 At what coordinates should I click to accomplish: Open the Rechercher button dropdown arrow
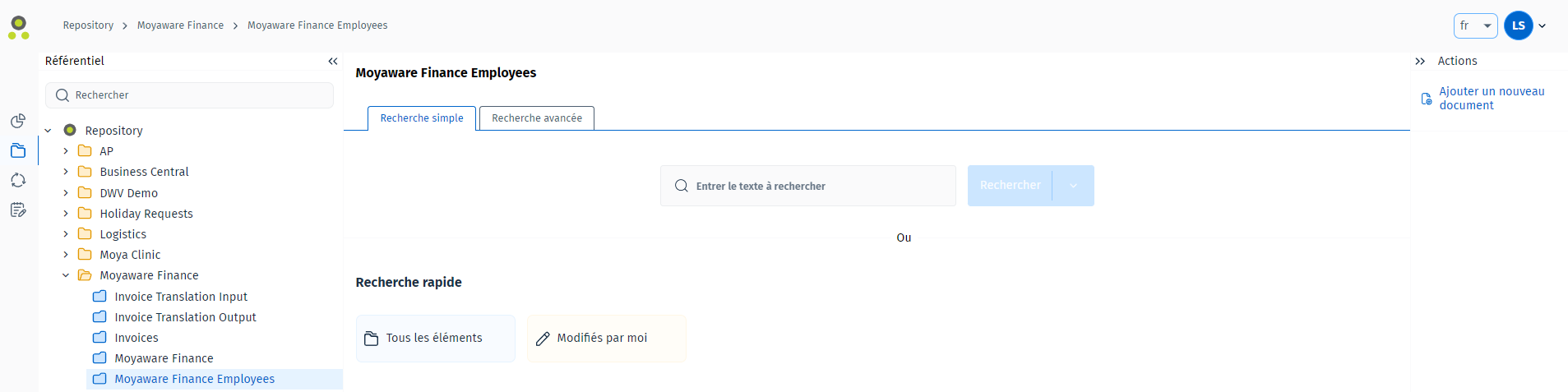1073,186
